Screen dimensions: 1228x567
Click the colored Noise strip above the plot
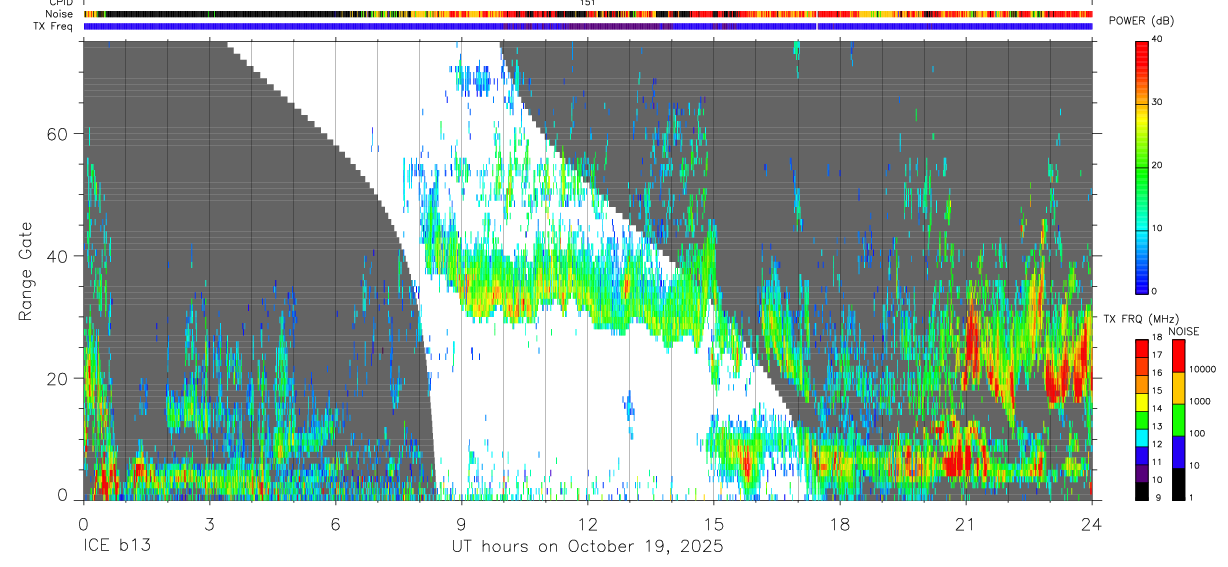coord(588,14)
